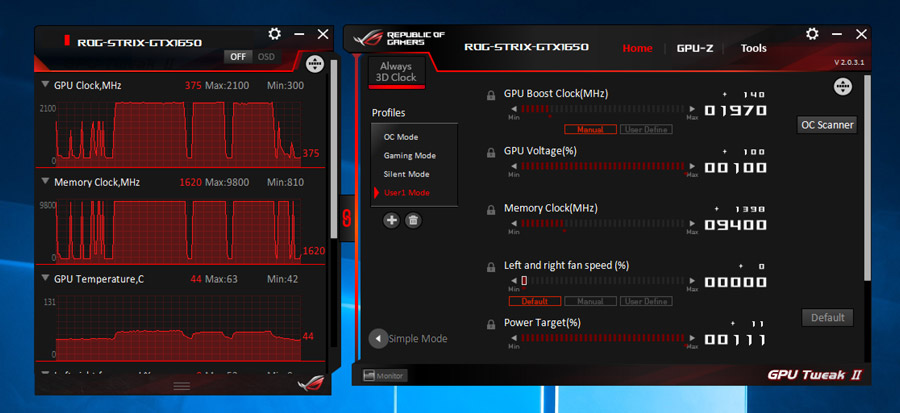
Task: Click the Memory Clock slider bar
Action: click(603, 223)
